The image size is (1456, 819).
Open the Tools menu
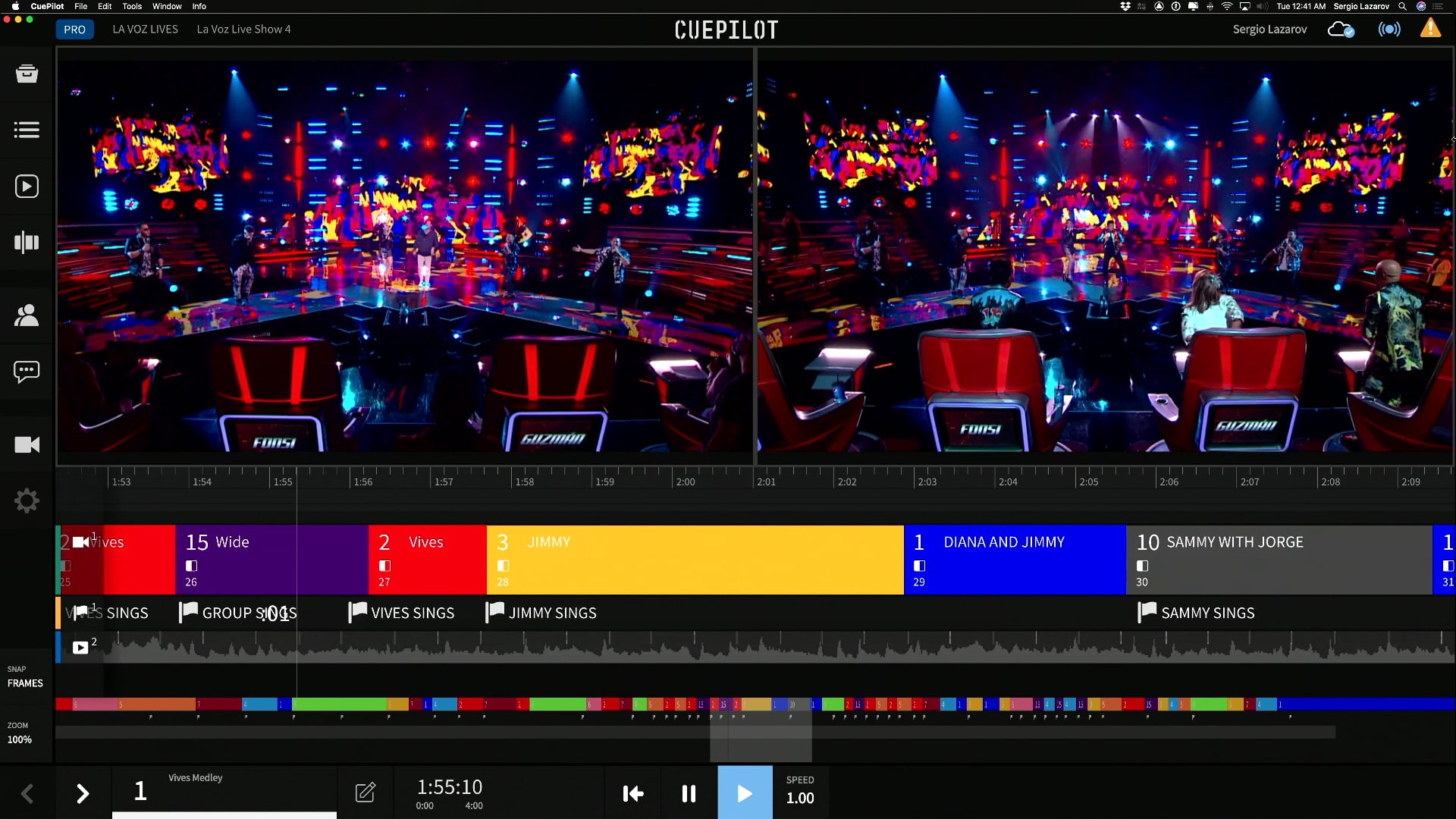[x=132, y=6]
